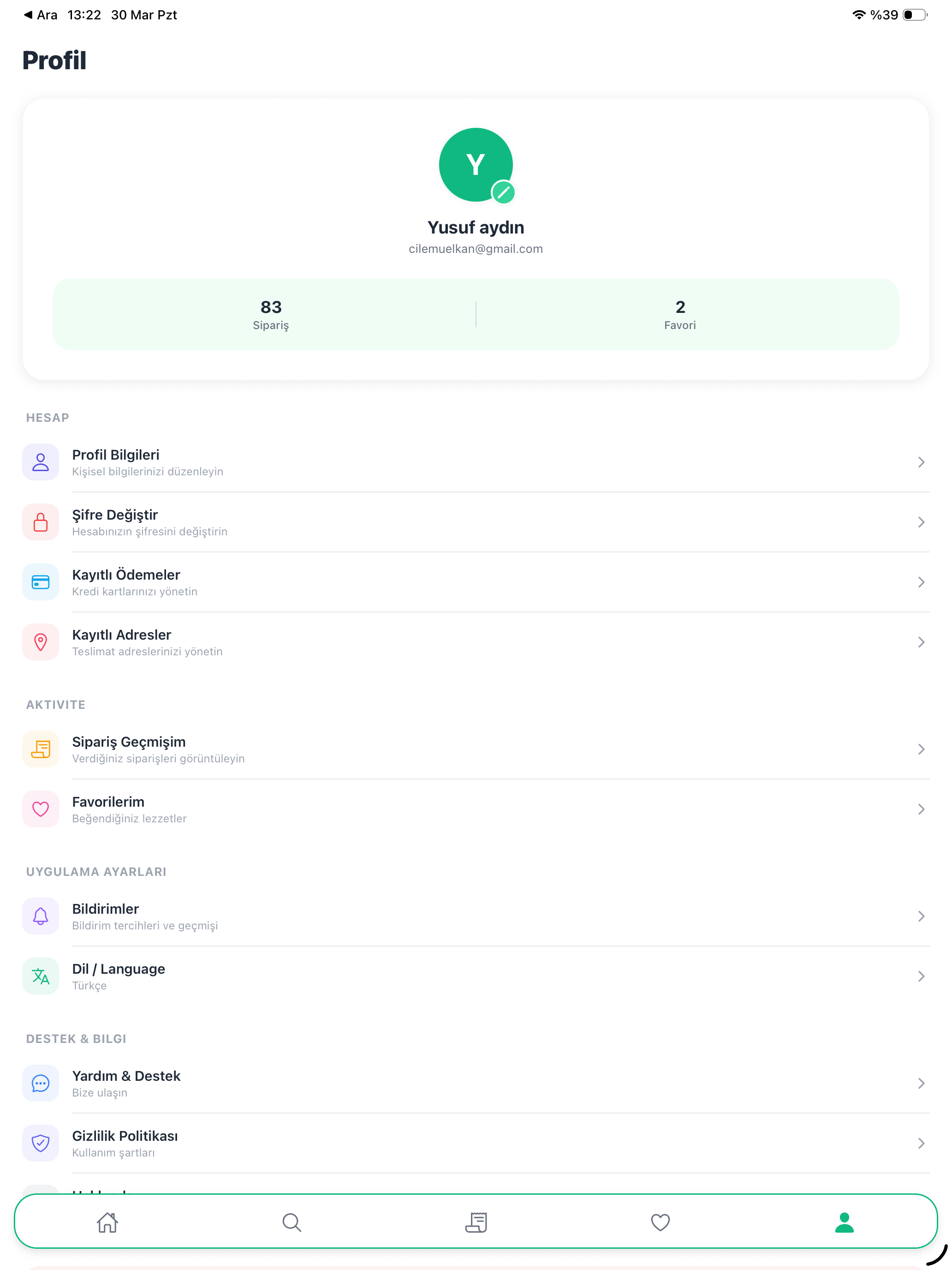The width and height of the screenshot is (952, 1270).
Task: Open the shield icon for Gizlilik Politikası
Action: 40,1143
